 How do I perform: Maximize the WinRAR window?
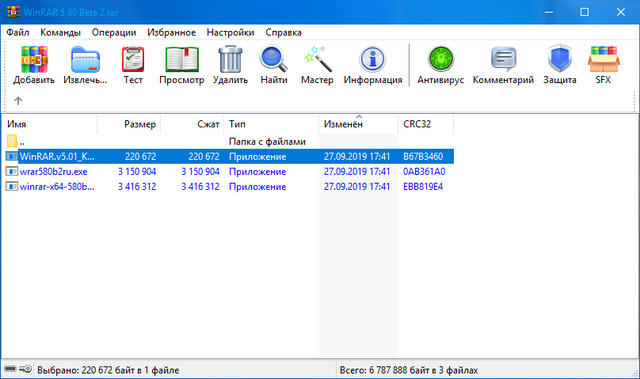pyautogui.click(x=584, y=12)
